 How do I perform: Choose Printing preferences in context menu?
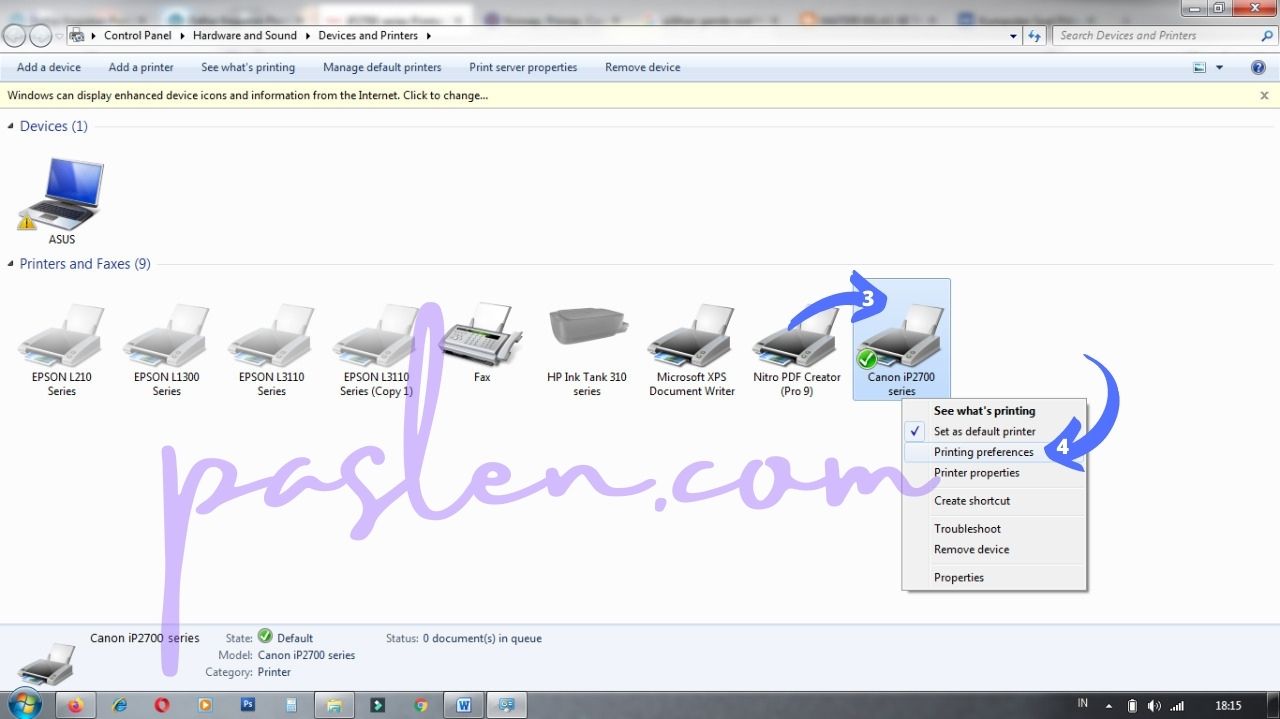click(x=994, y=452)
